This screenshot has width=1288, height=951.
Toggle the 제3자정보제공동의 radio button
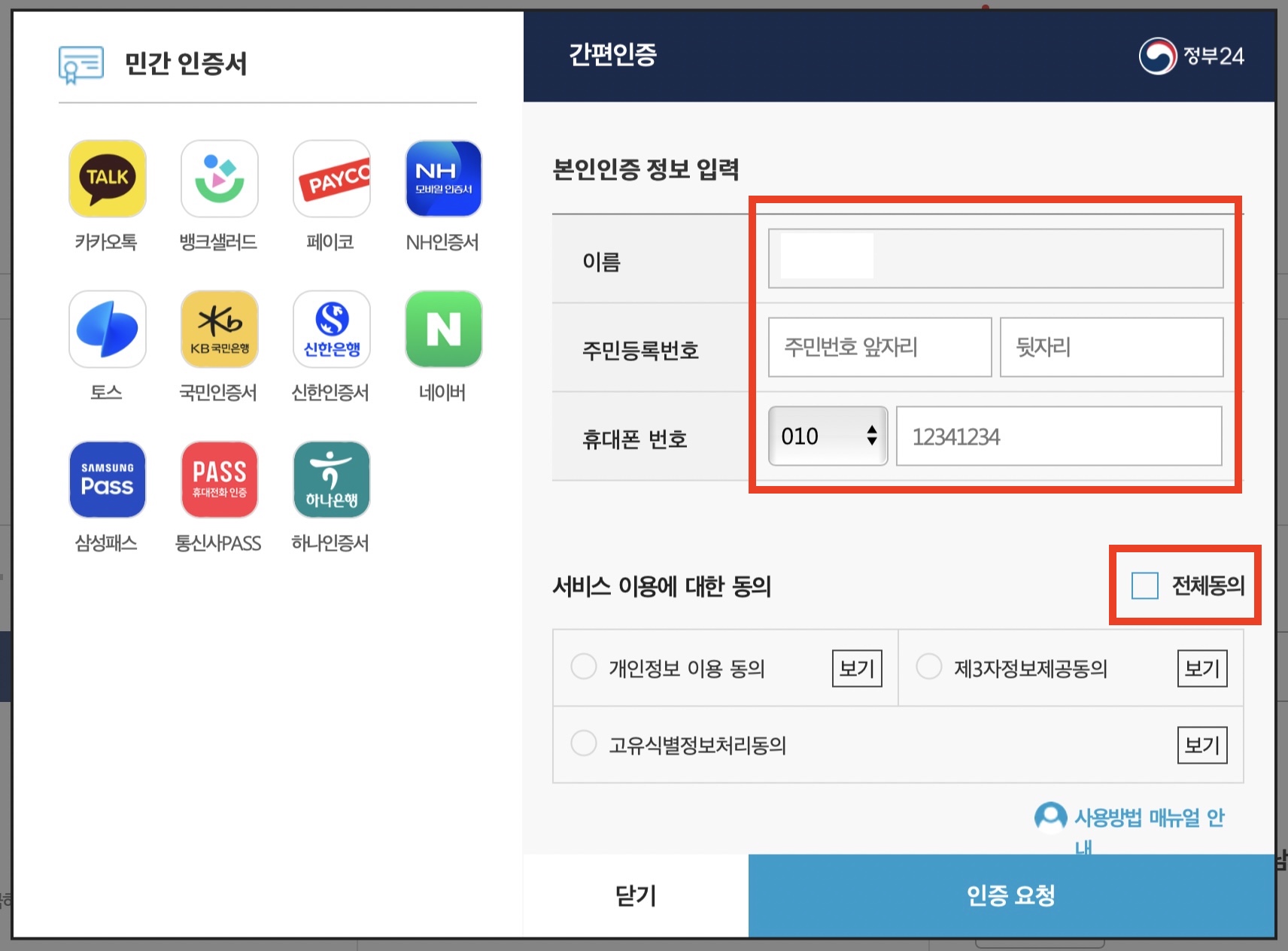tap(929, 667)
